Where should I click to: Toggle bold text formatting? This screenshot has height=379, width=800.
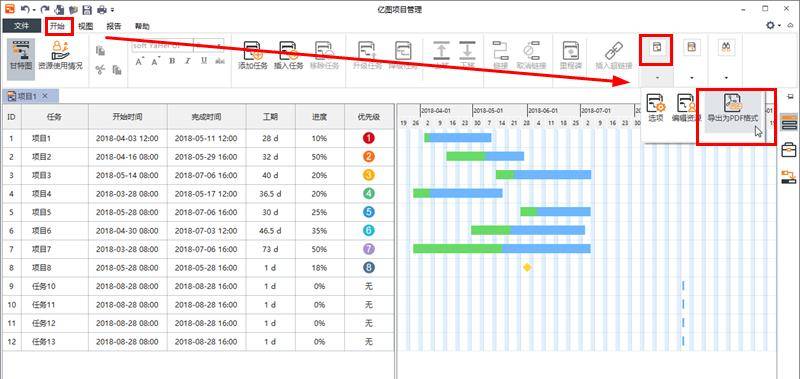[x=172, y=61]
